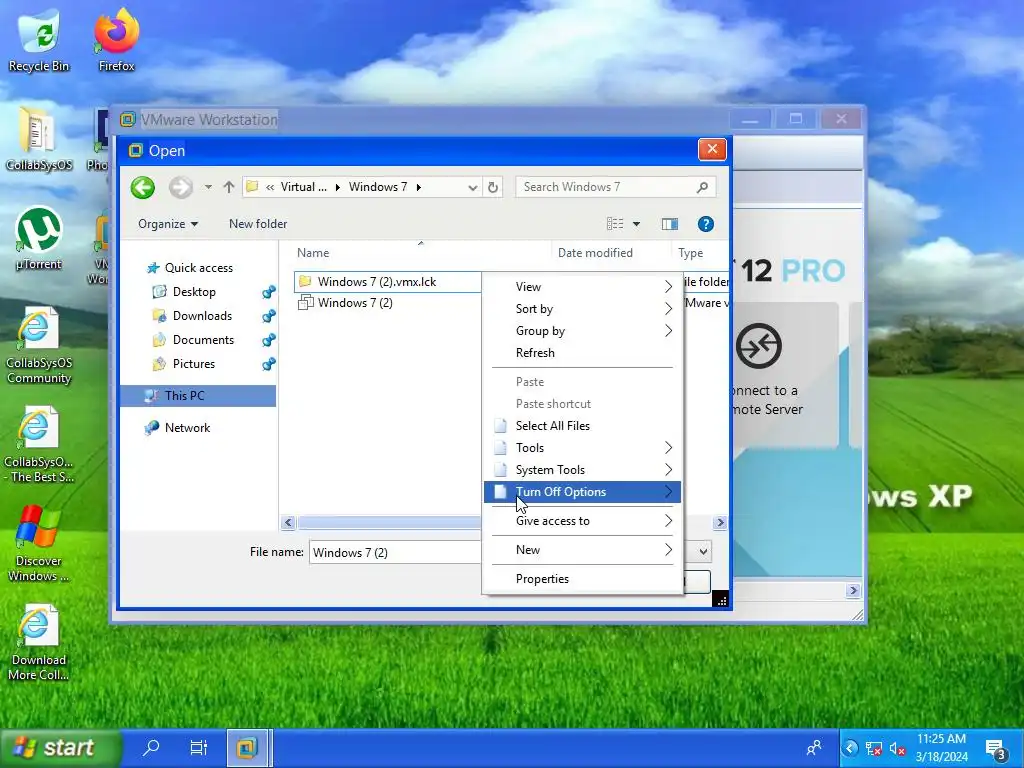Expand the file type combo box
1024x768 pixels.
[703, 552]
